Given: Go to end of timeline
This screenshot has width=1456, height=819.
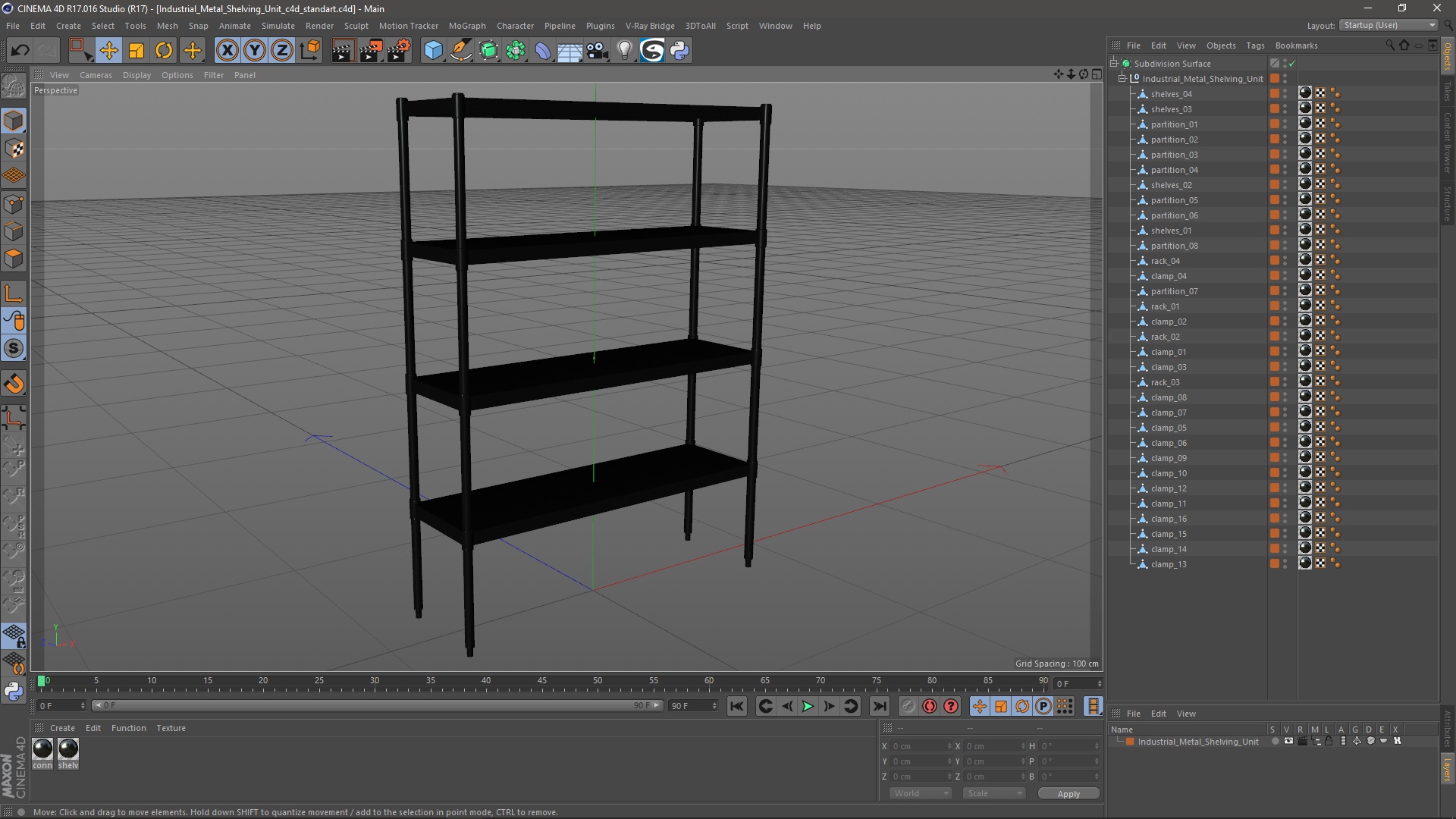Looking at the screenshot, I should click(879, 706).
